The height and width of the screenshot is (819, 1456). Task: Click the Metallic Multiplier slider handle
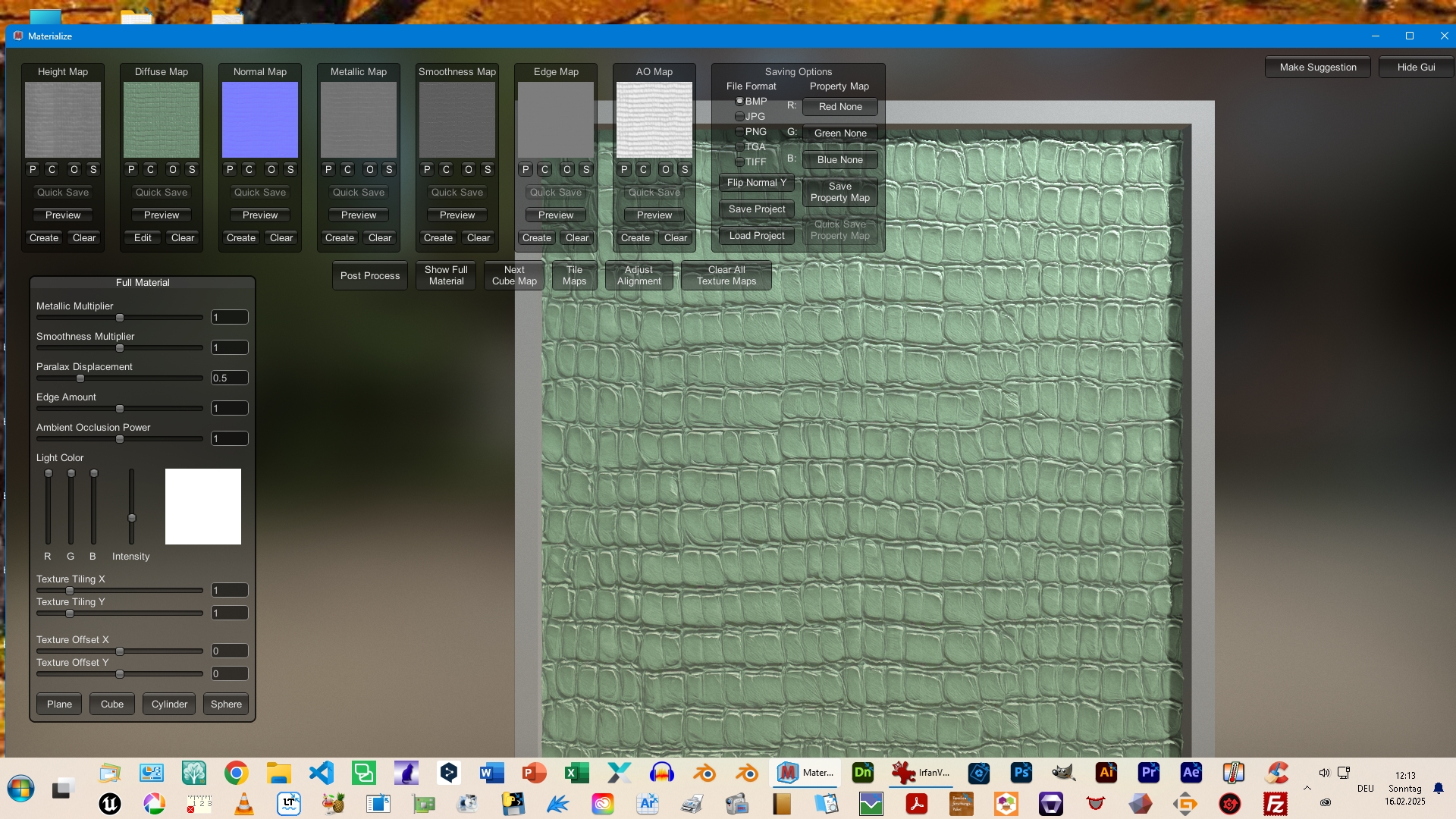pyautogui.click(x=120, y=318)
